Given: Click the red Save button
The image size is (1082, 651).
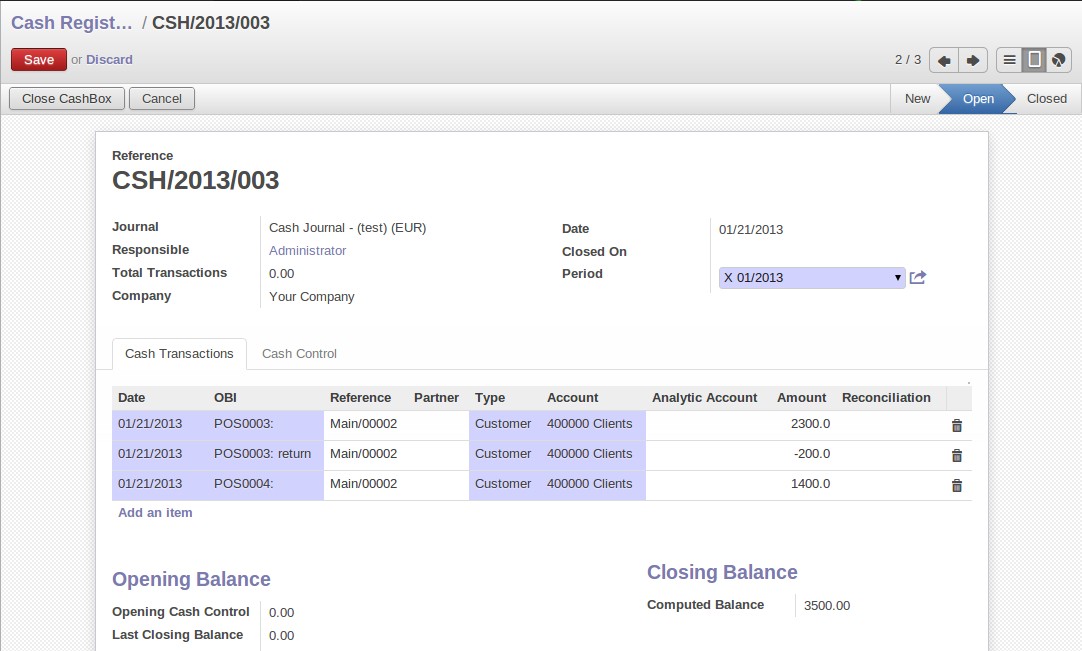Looking at the screenshot, I should 39,60.
